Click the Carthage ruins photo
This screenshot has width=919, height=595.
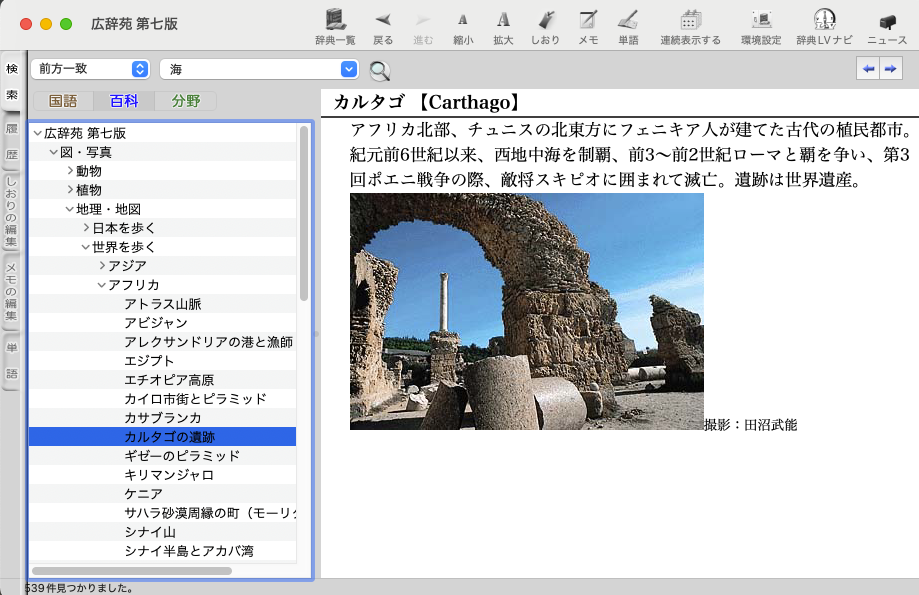coord(526,311)
